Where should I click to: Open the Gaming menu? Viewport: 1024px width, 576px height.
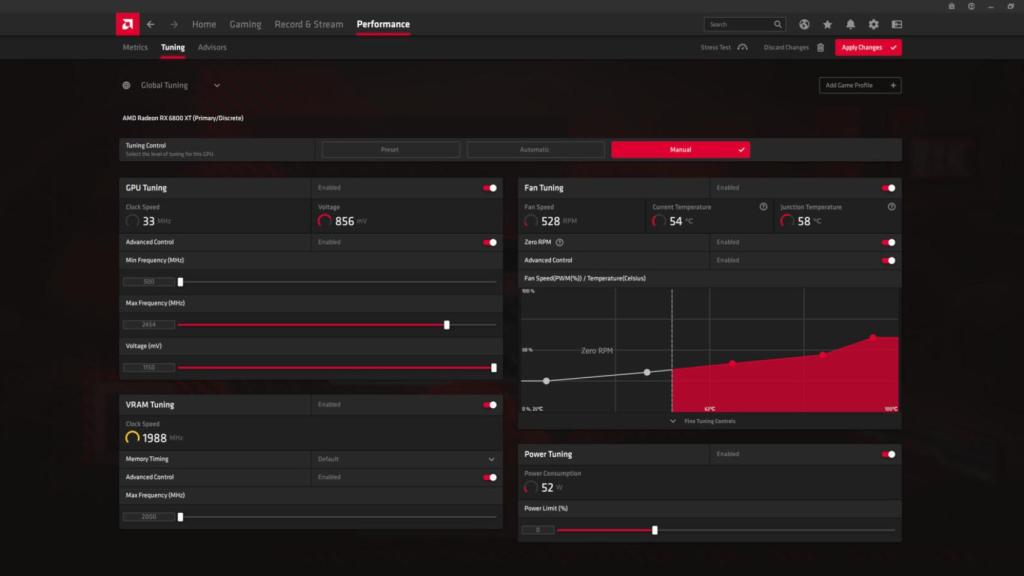coord(245,23)
